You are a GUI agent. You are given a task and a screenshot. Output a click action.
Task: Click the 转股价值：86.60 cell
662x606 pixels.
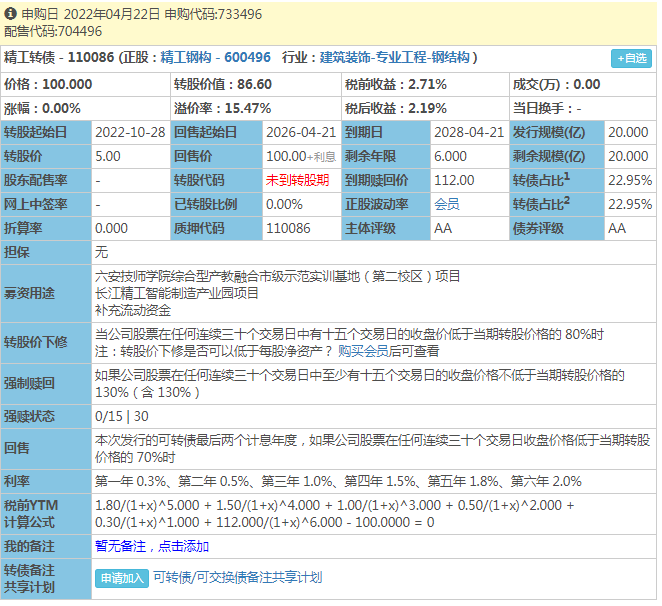[x=256, y=84]
